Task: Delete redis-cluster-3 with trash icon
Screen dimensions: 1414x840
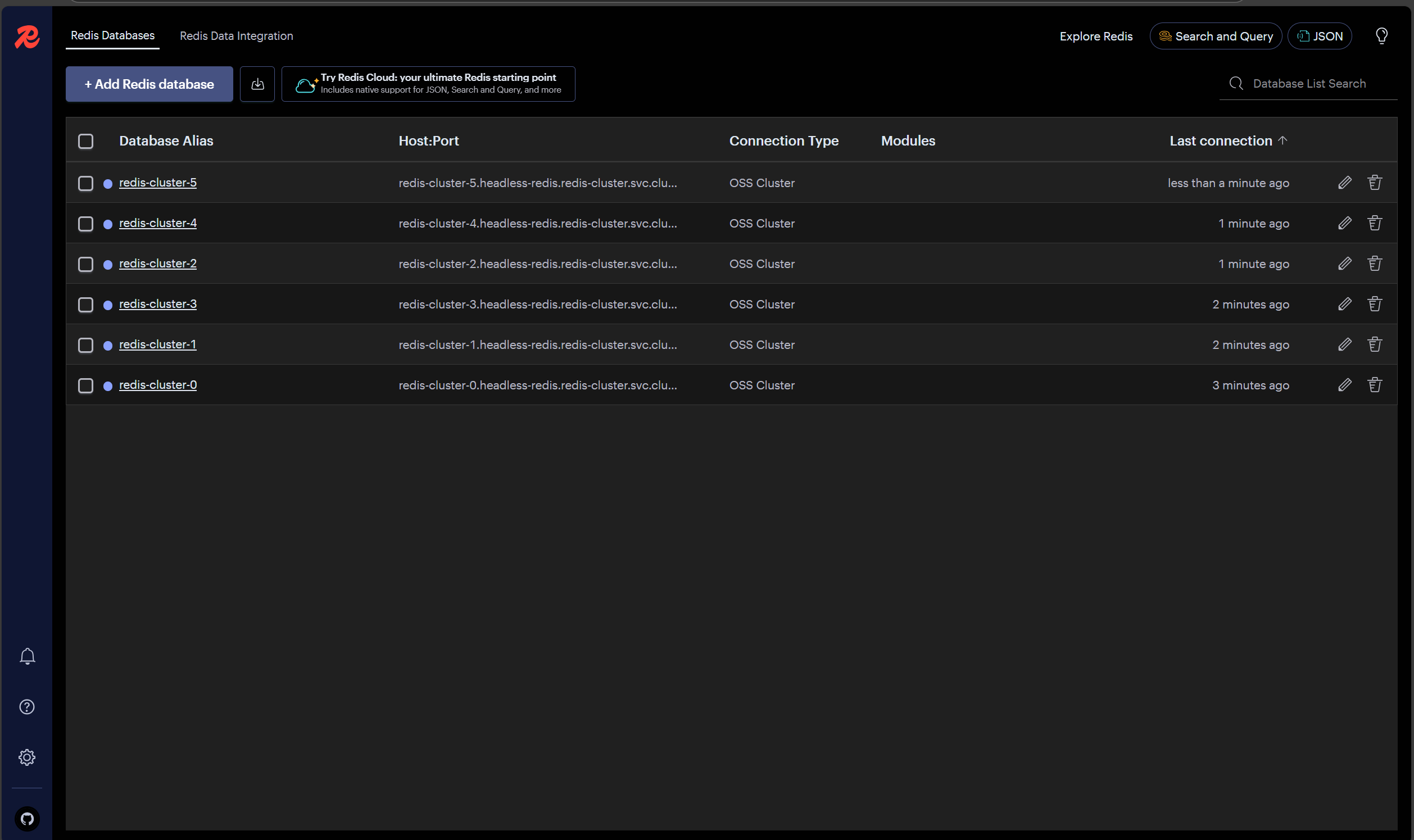Action: pos(1375,304)
